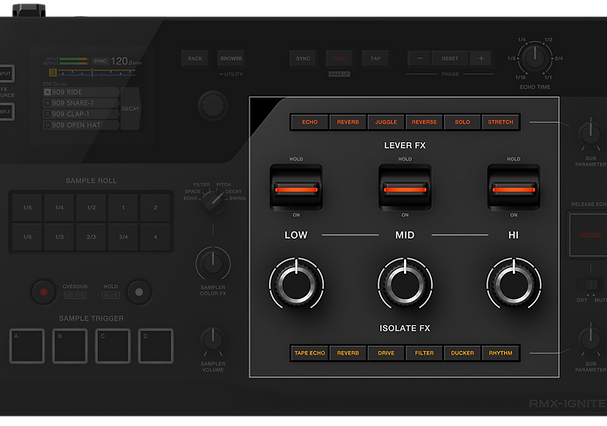Image resolution: width=607 pixels, height=426 pixels.
Task: Select the REVERB lever FX button
Action: point(348,122)
